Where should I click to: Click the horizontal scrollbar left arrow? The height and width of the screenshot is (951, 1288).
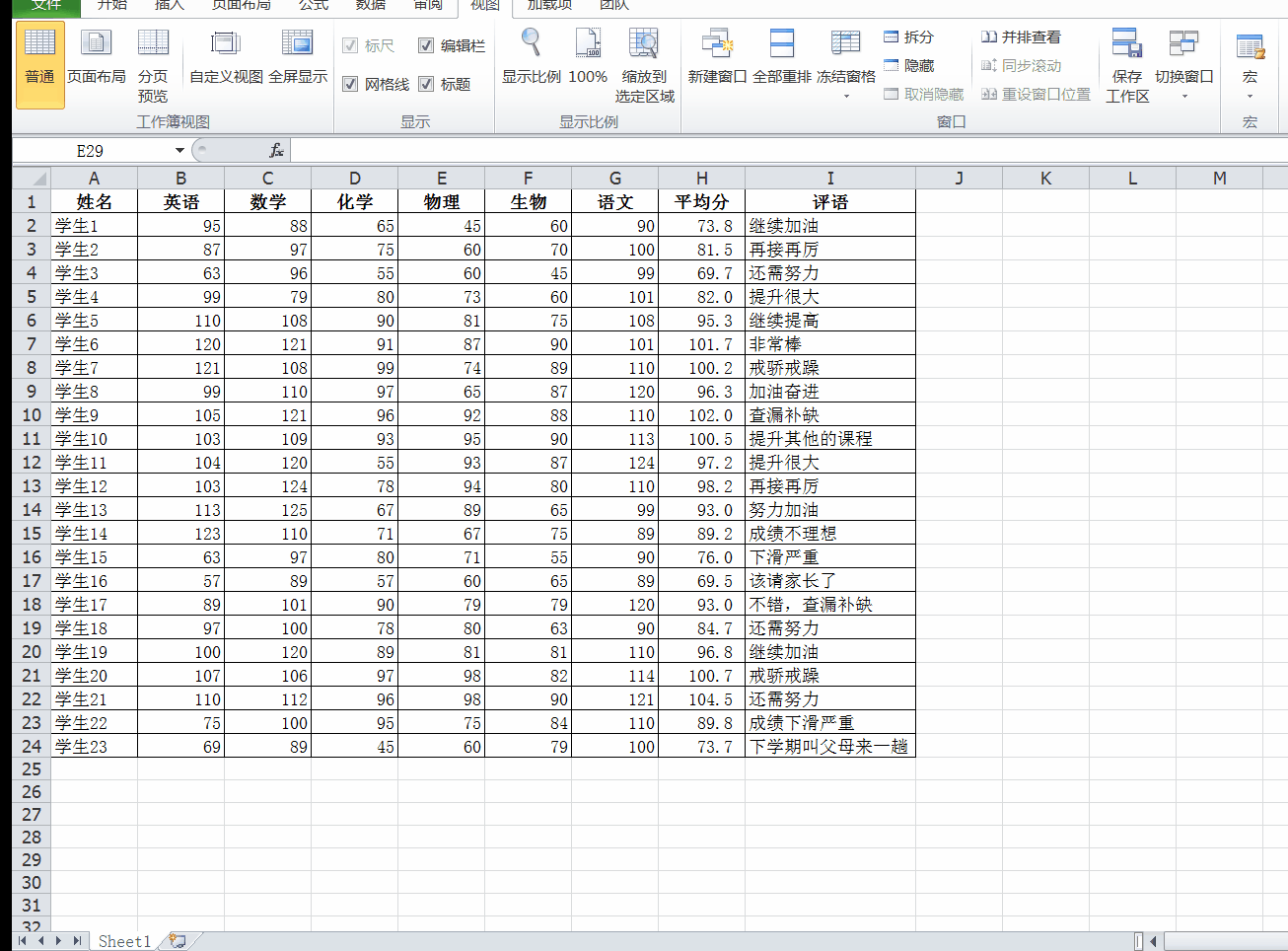[1153, 941]
